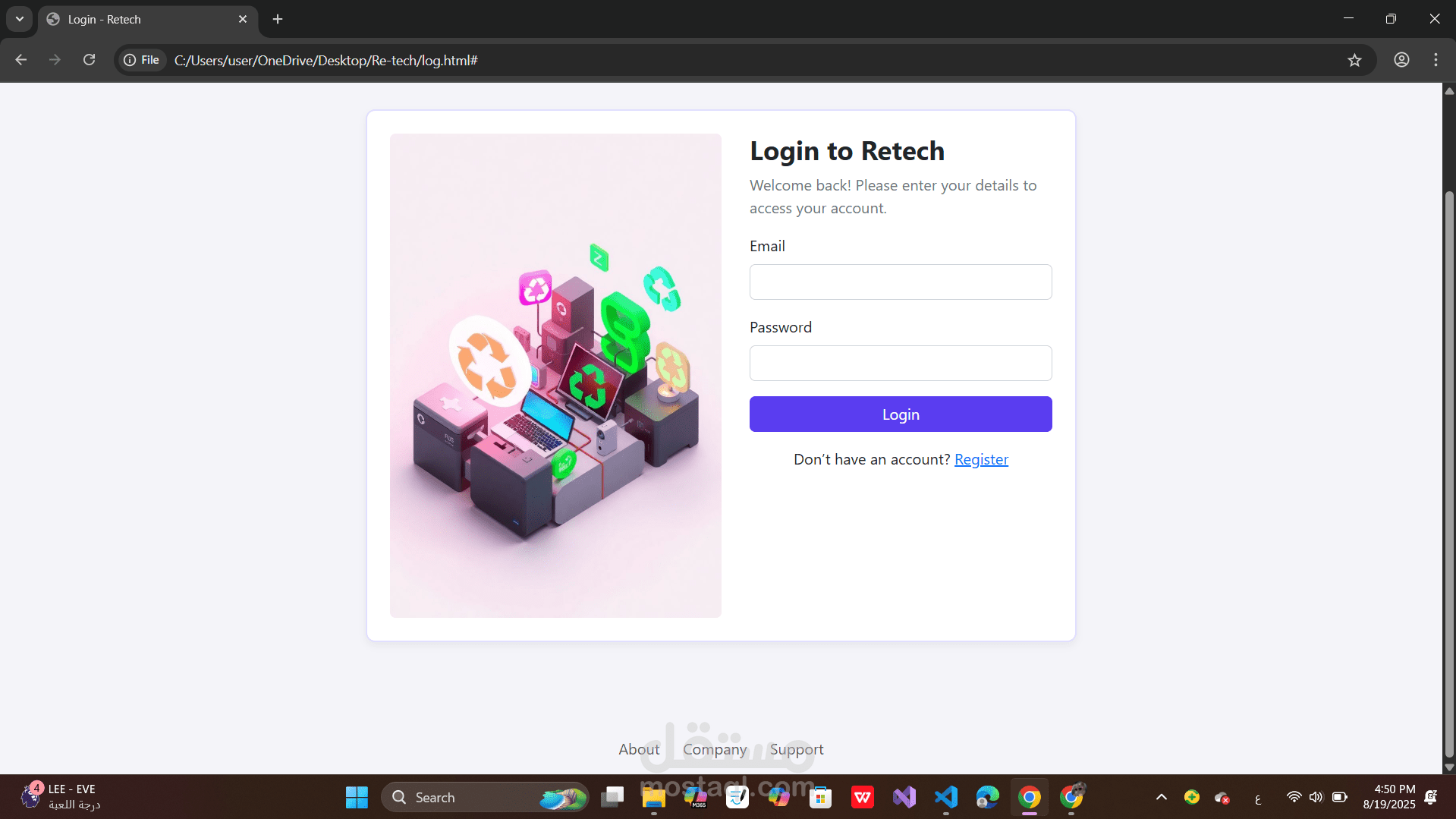
Task: Open the tab search dropdown arrow
Action: click(x=20, y=19)
